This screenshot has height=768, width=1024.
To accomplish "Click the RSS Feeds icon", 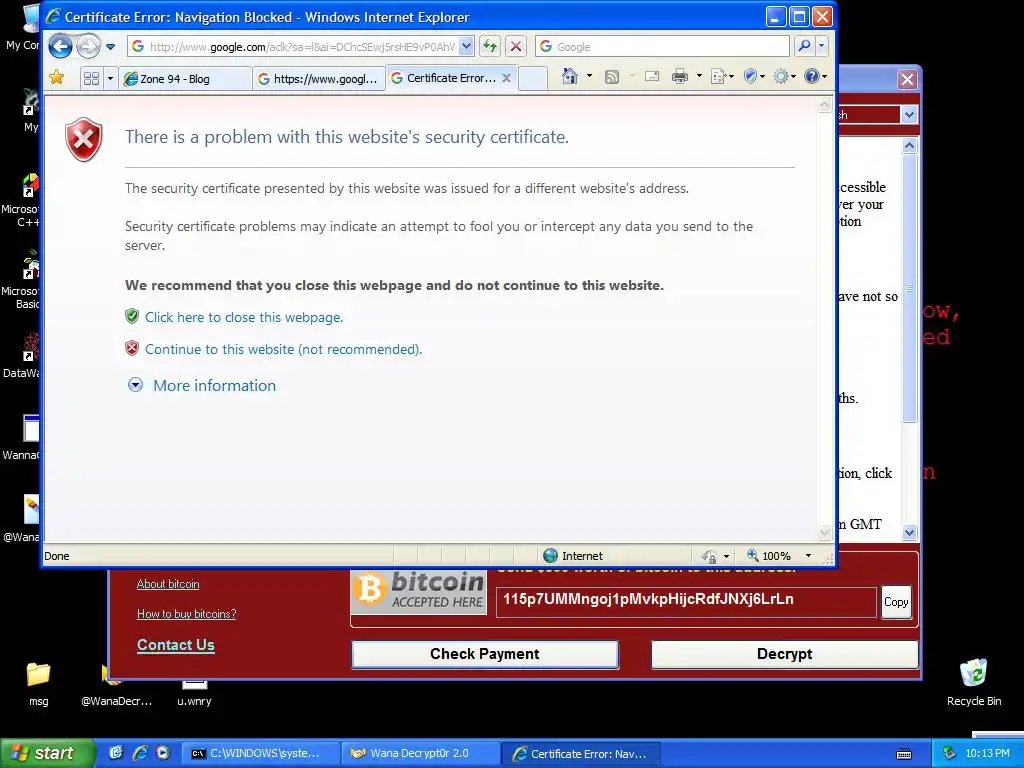I will click(x=612, y=77).
